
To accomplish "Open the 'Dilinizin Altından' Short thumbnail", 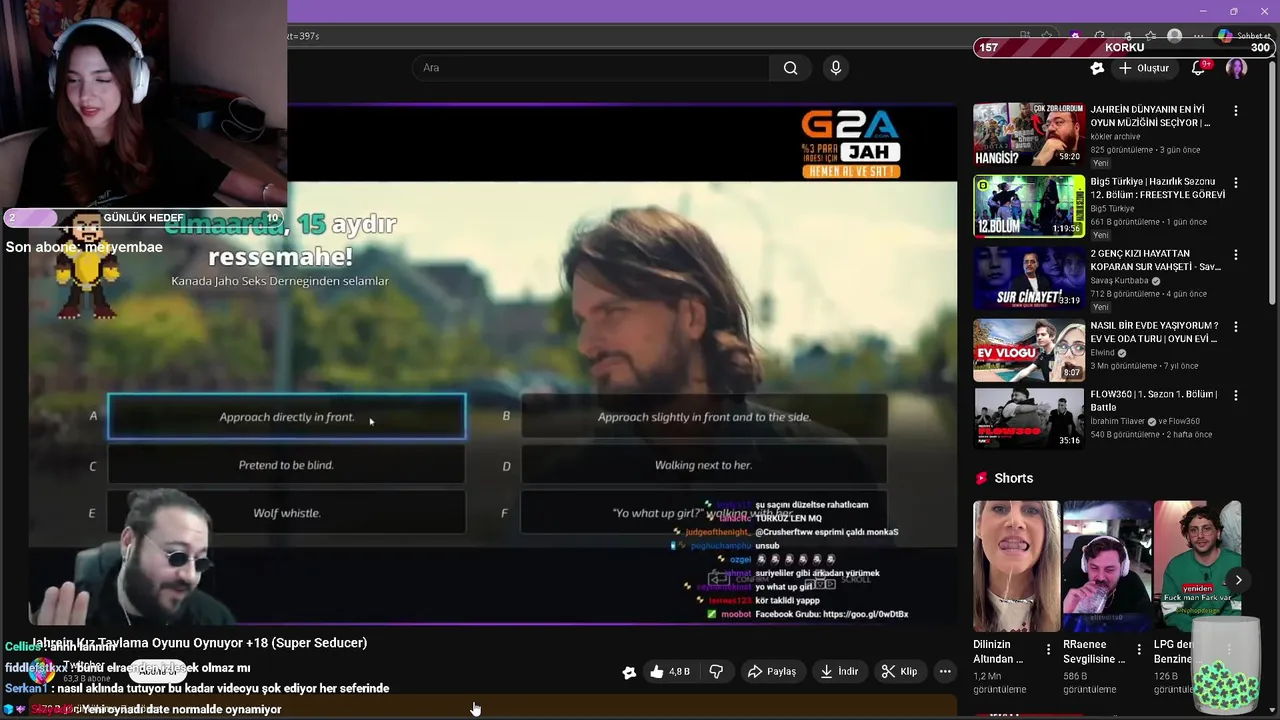I will pos(1016,566).
